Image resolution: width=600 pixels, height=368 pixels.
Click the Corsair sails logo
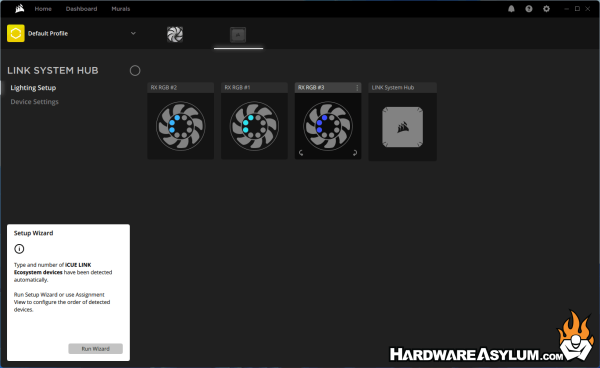pos(20,8)
